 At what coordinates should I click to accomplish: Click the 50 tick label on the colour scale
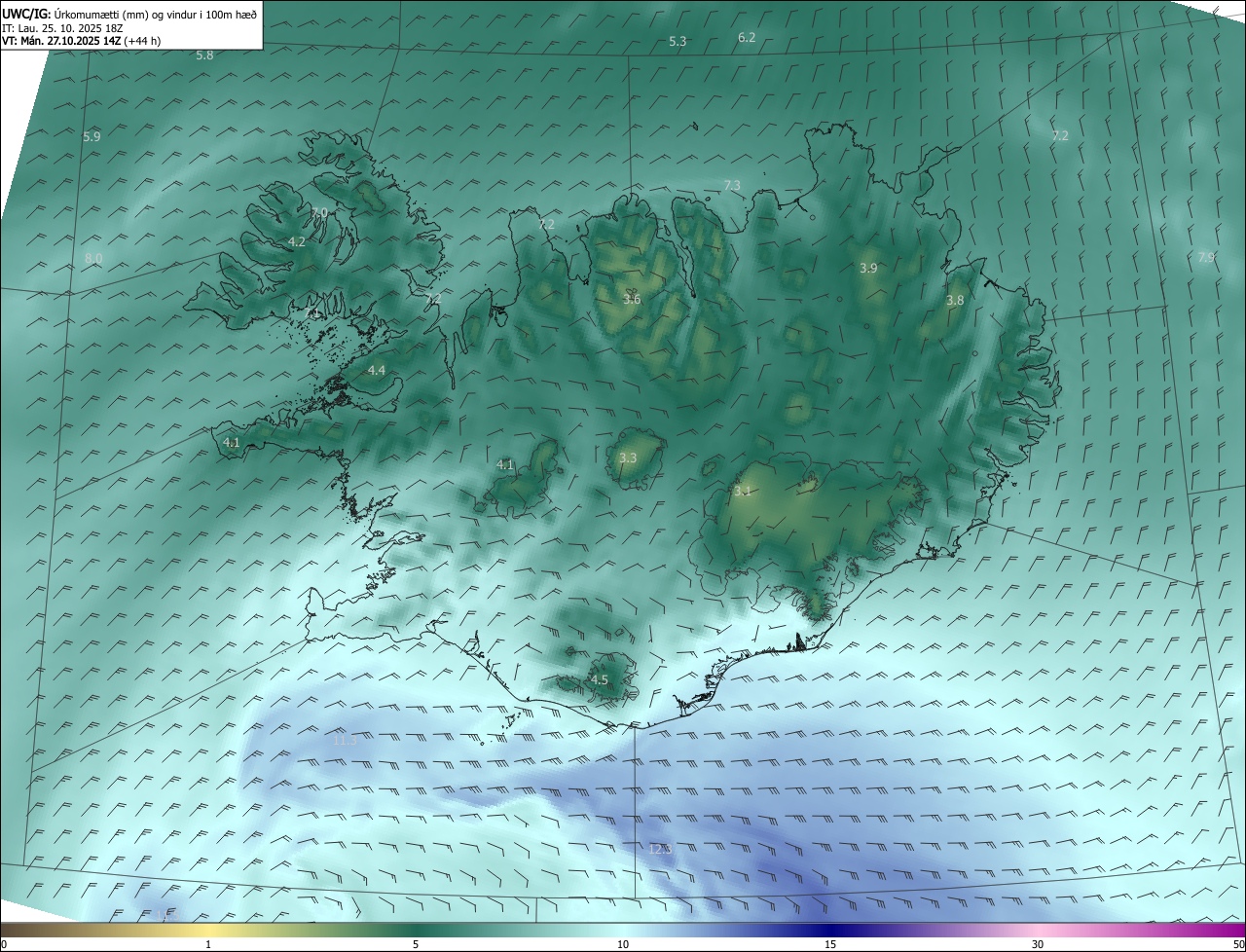(x=1238, y=945)
